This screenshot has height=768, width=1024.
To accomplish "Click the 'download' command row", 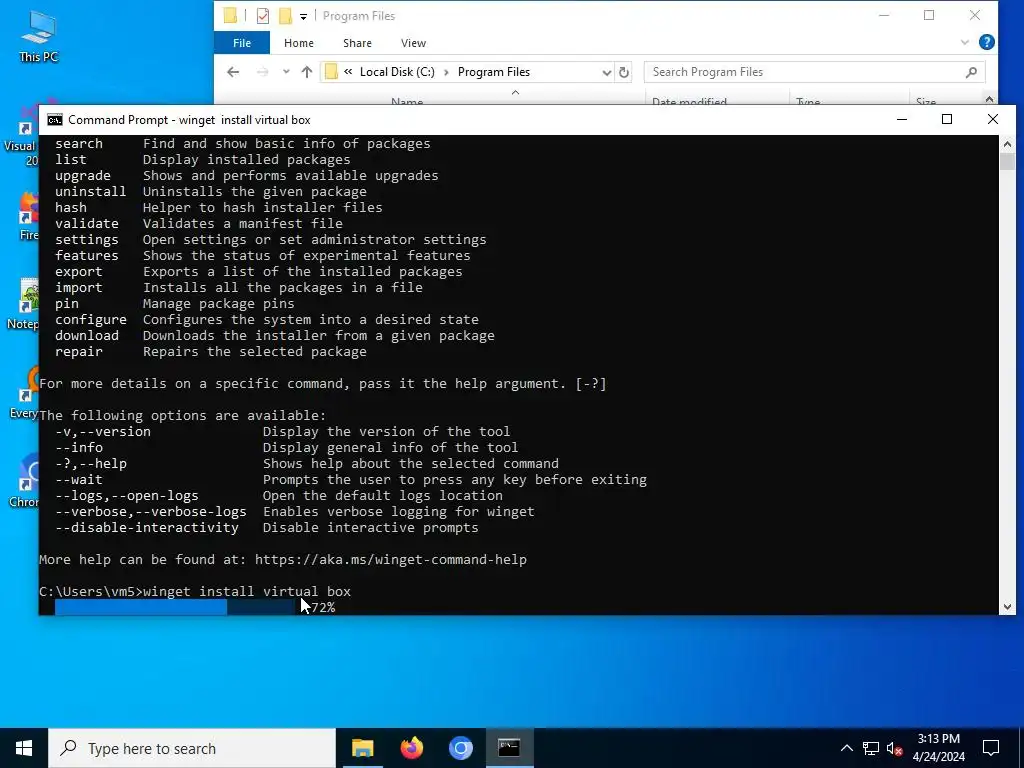I will coord(275,336).
